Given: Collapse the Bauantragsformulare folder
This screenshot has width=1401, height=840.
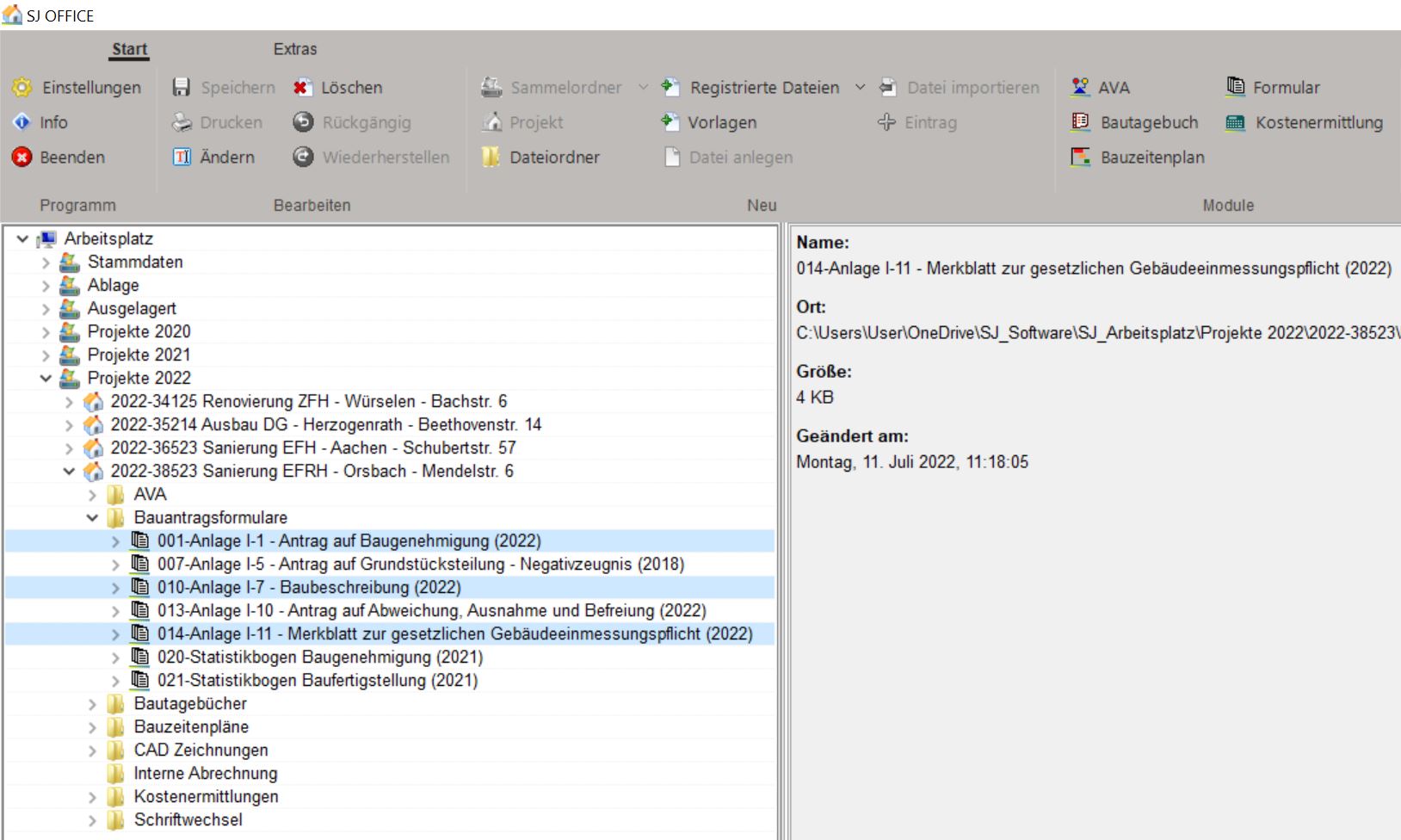Looking at the screenshot, I should pos(92,517).
